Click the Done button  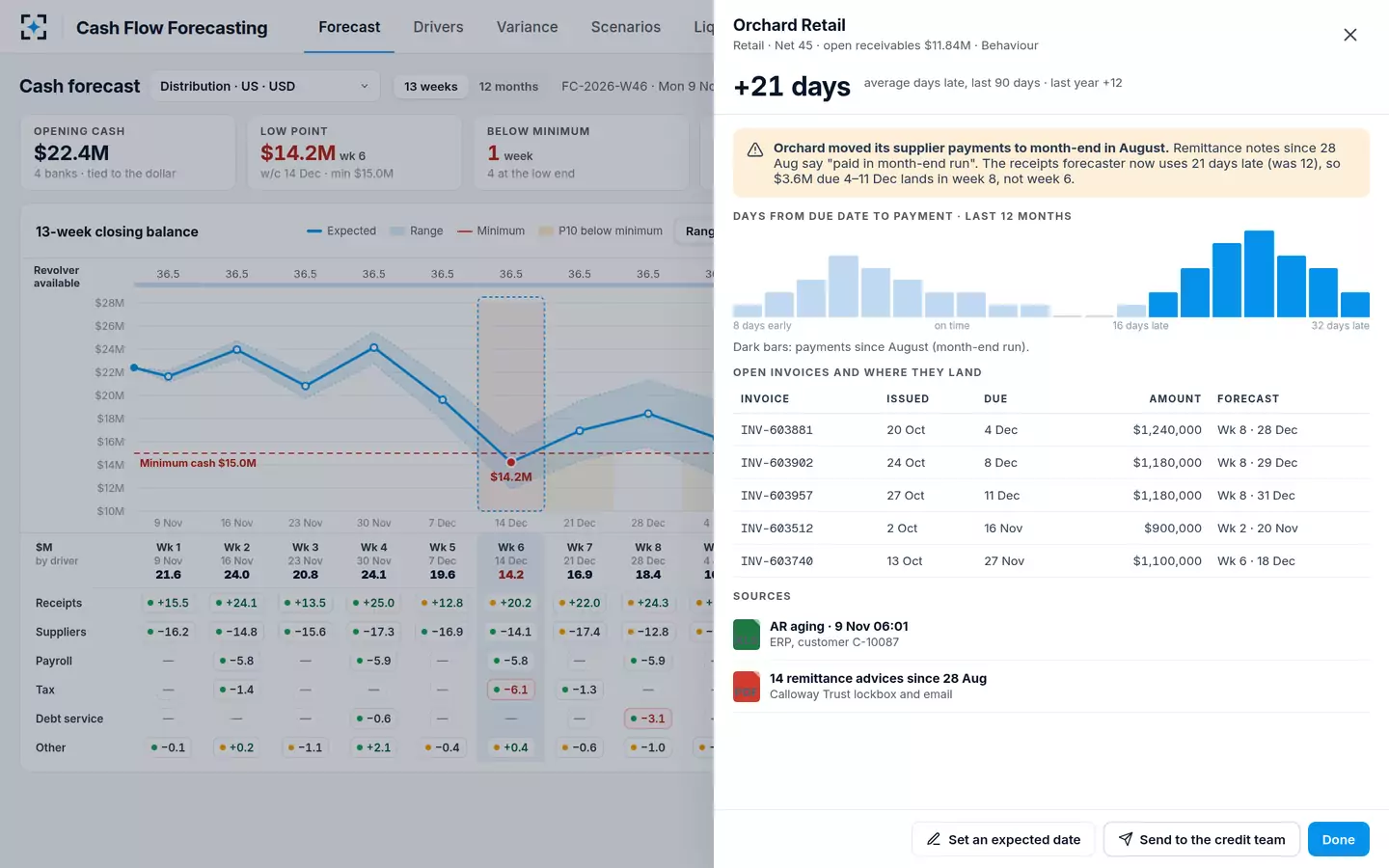click(1339, 839)
